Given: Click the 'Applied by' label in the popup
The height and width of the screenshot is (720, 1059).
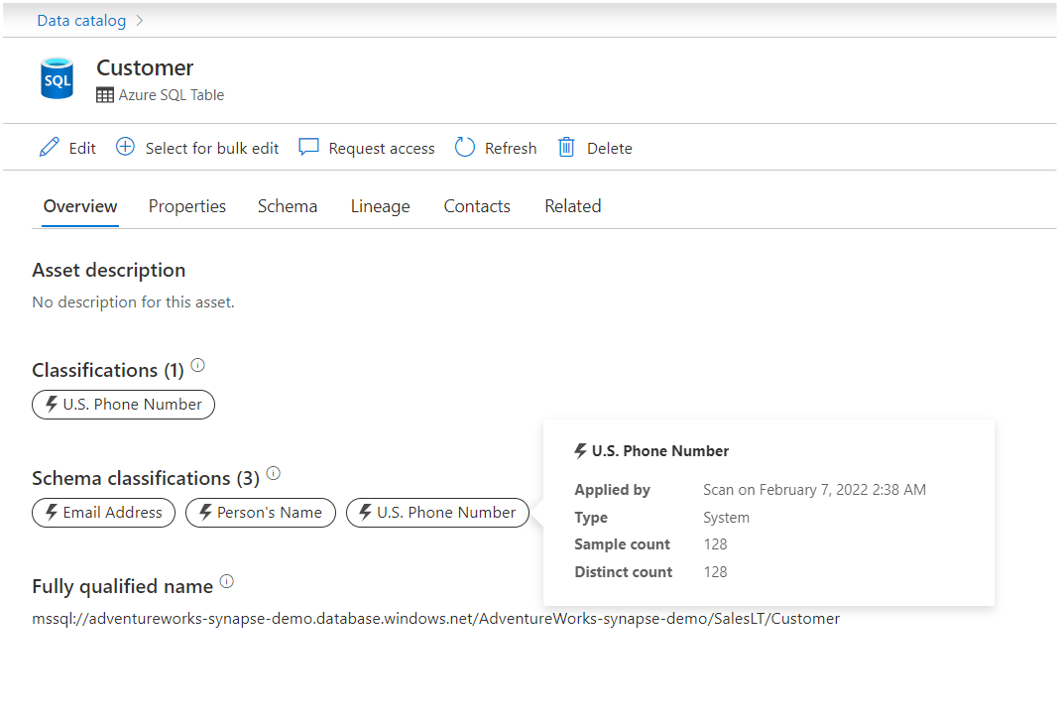Looking at the screenshot, I should tap(612, 490).
